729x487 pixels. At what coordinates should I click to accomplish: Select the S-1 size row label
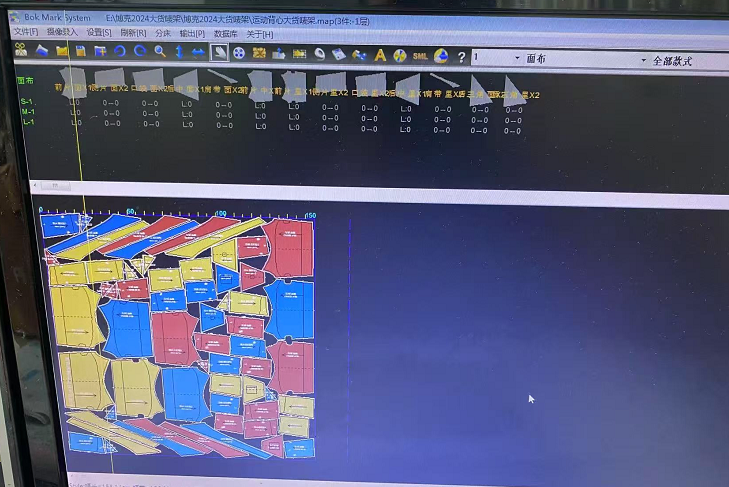(27, 103)
